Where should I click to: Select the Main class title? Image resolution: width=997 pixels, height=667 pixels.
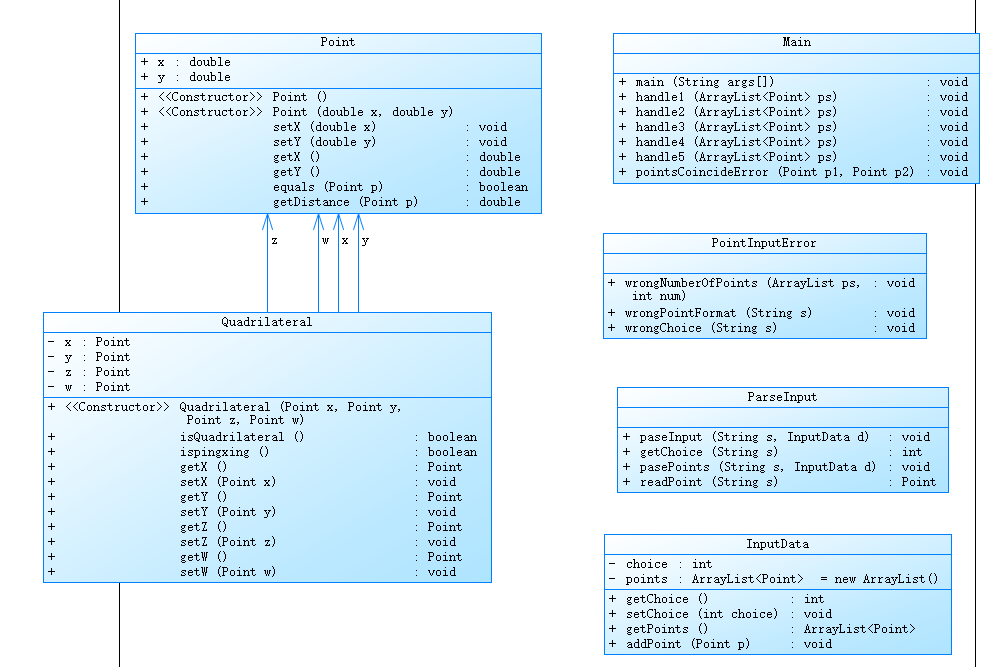[796, 43]
